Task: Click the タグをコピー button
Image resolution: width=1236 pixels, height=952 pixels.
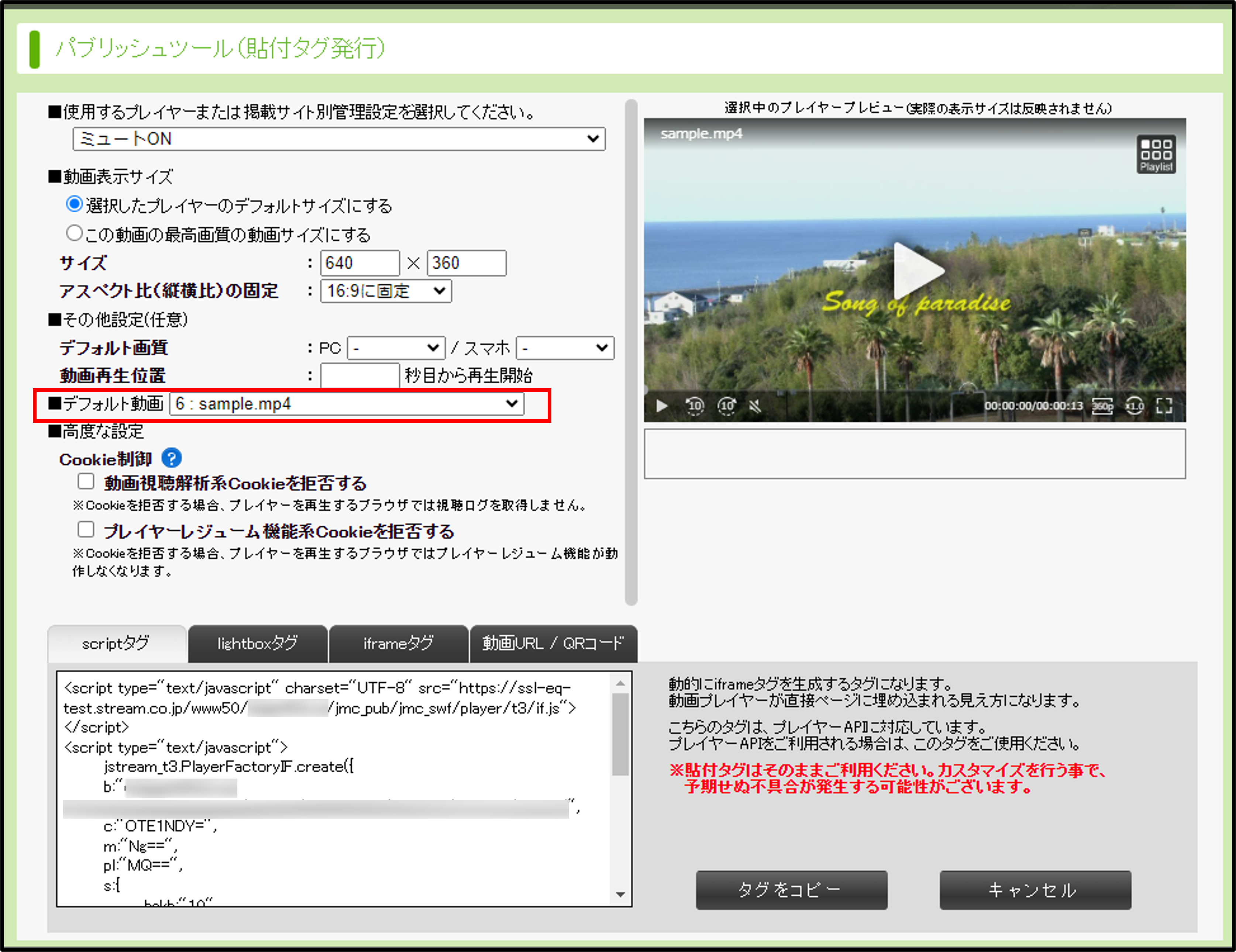Action: [791, 890]
